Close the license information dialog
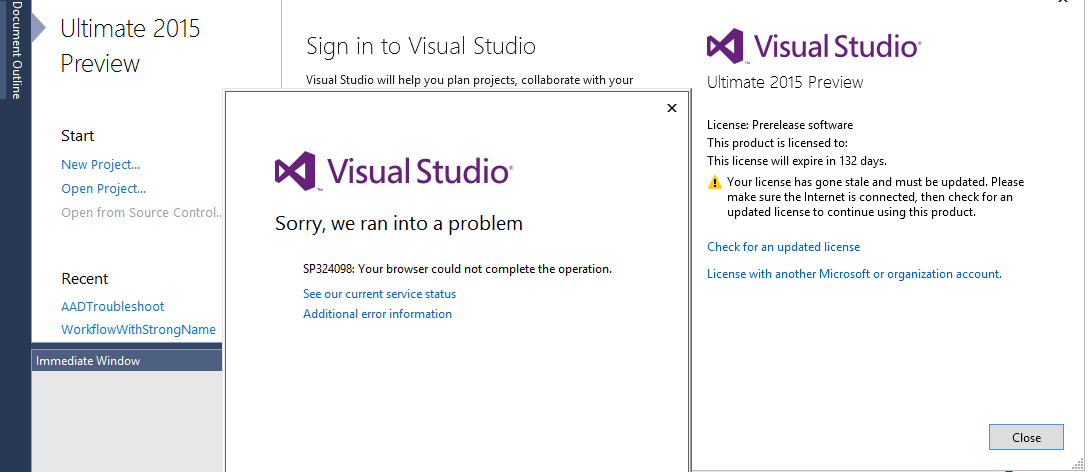 1026,437
